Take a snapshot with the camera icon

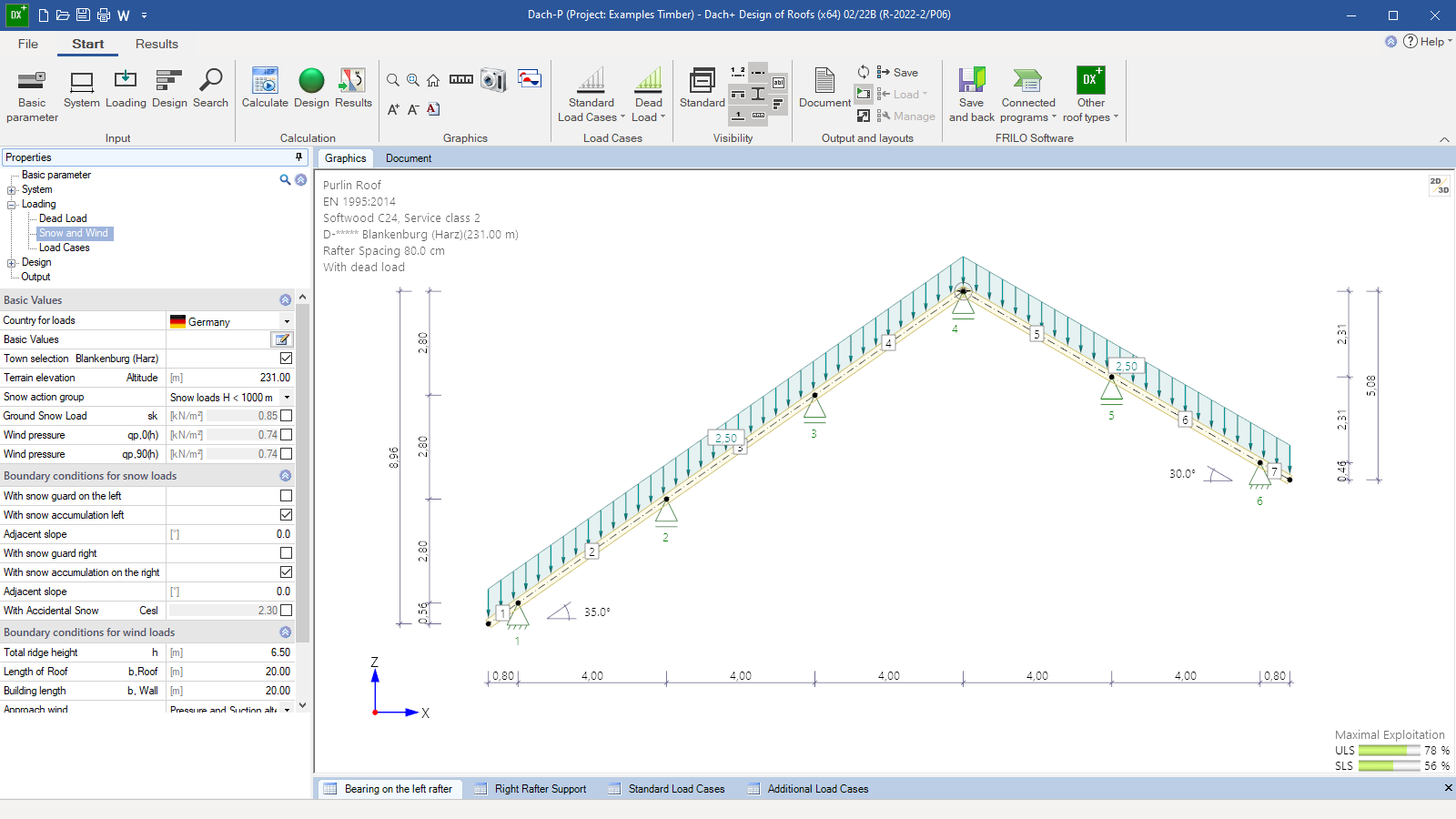(x=493, y=80)
